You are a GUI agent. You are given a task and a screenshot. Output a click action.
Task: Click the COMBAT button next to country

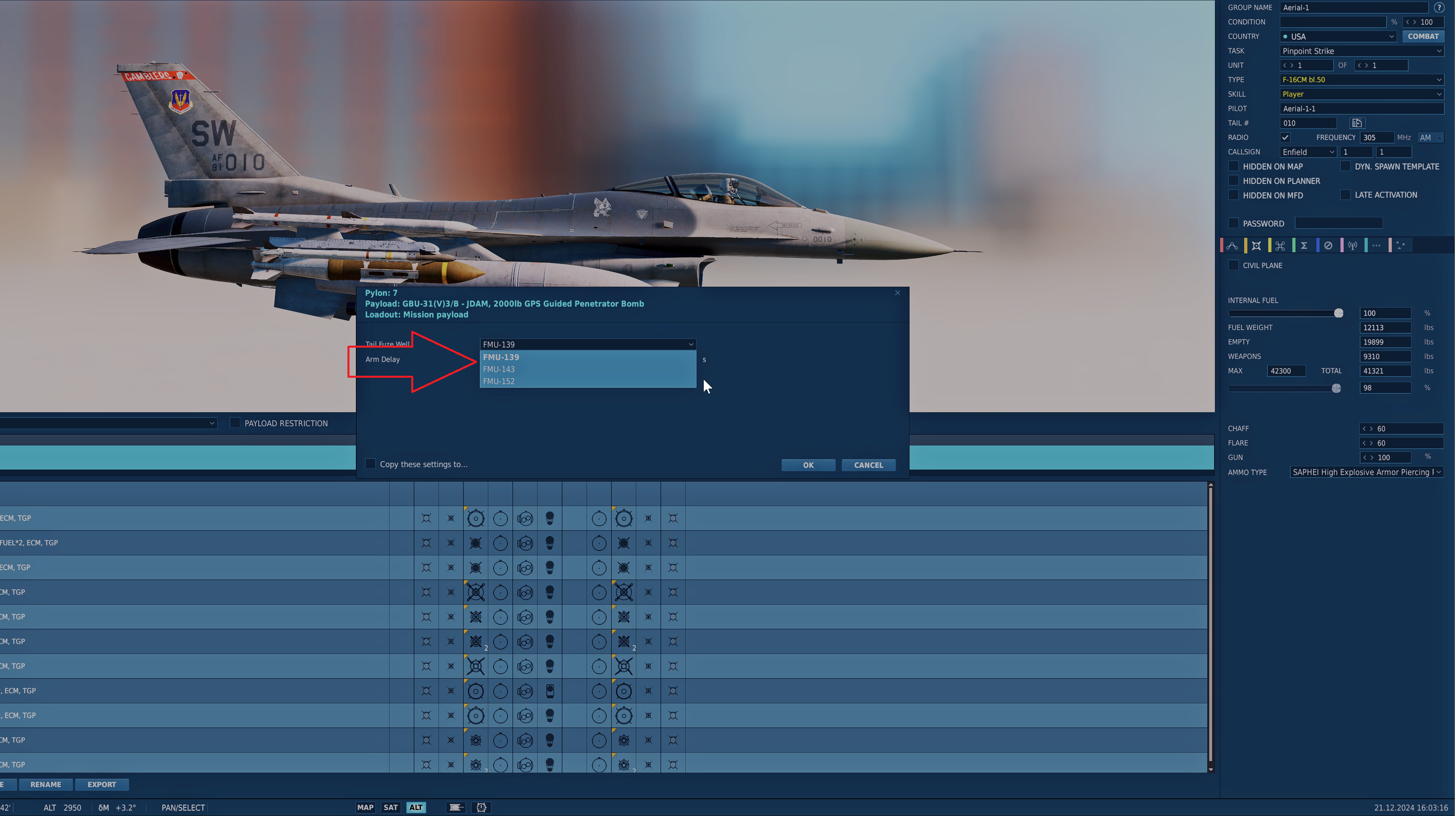pos(1423,36)
